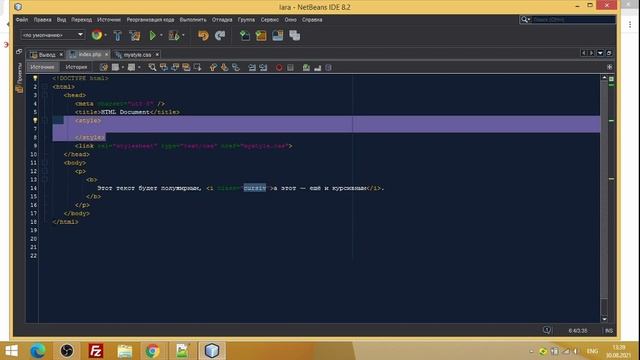Click the gray Redo arrow
The width and height of the screenshot is (640, 360).
[220, 36]
